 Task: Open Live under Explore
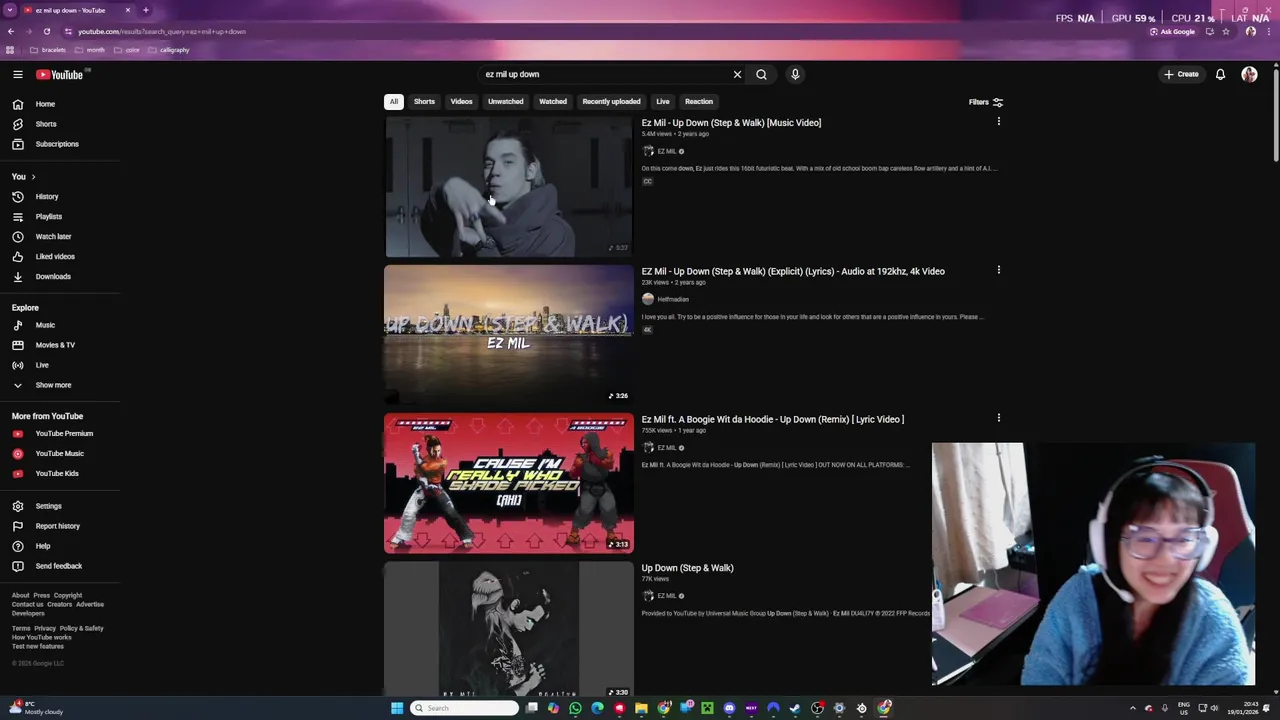(x=60, y=365)
